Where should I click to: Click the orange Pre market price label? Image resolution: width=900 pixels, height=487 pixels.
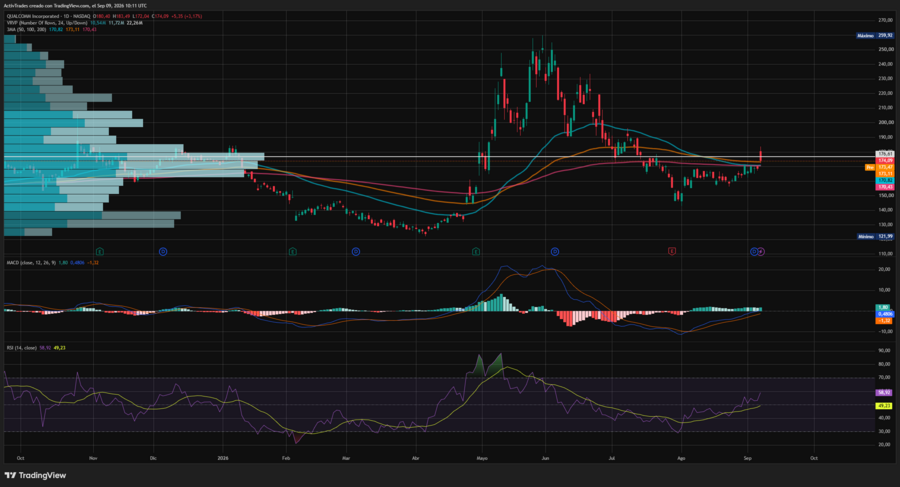pos(870,167)
